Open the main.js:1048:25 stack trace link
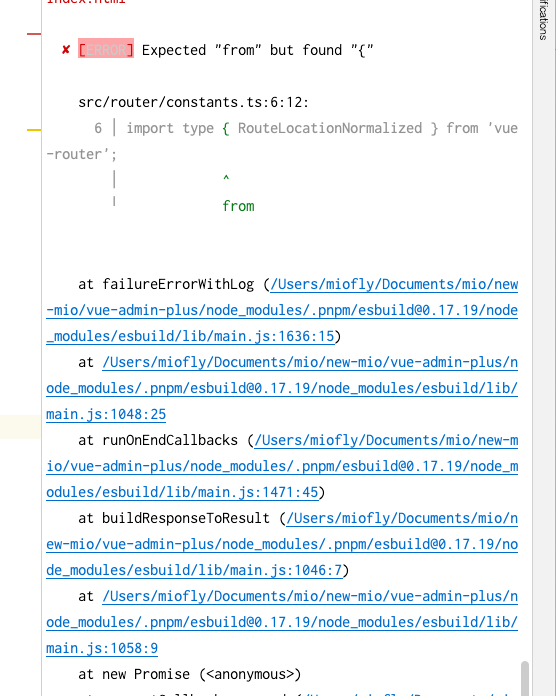Image resolution: width=556 pixels, height=696 pixels. pos(282,388)
